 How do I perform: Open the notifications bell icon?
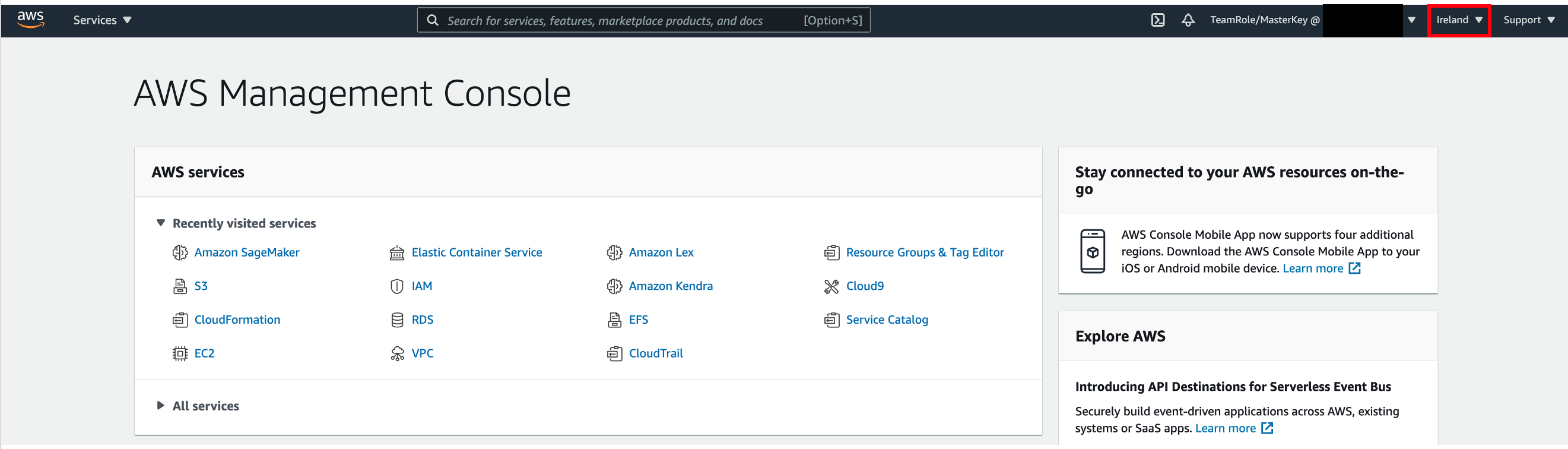(1188, 20)
